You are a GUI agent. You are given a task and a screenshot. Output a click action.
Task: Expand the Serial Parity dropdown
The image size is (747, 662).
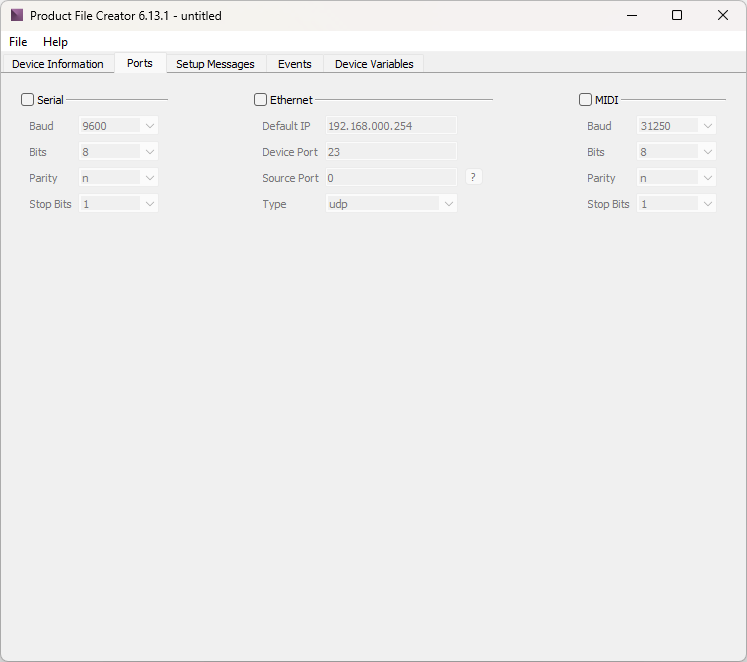[x=119, y=178]
